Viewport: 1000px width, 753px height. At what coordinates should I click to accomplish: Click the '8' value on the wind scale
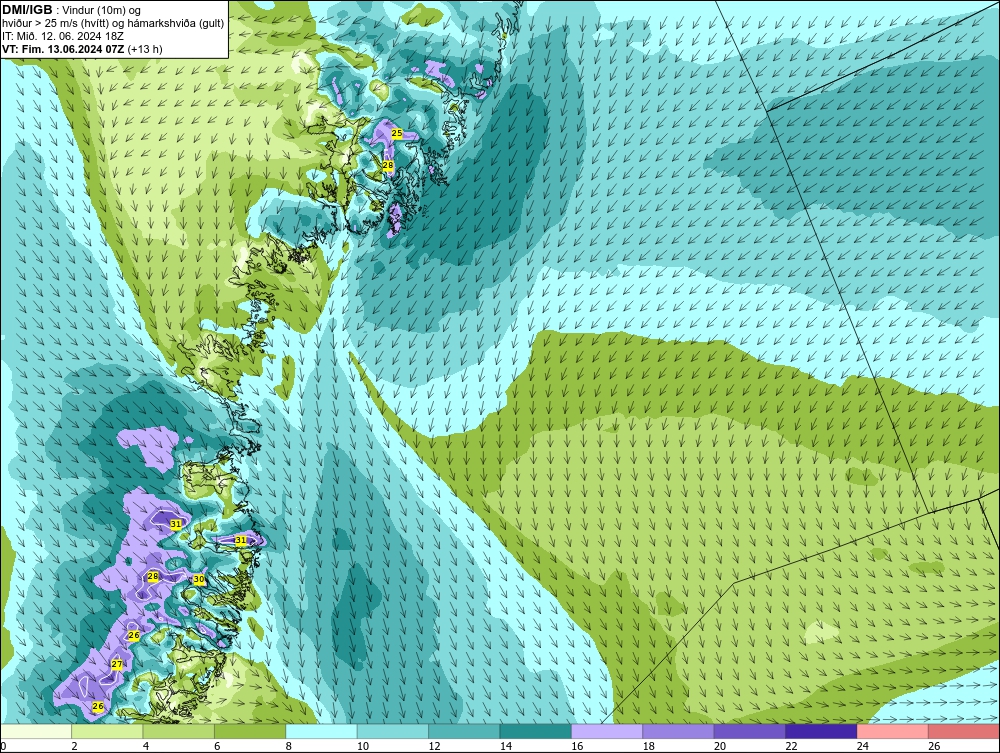[289, 746]
